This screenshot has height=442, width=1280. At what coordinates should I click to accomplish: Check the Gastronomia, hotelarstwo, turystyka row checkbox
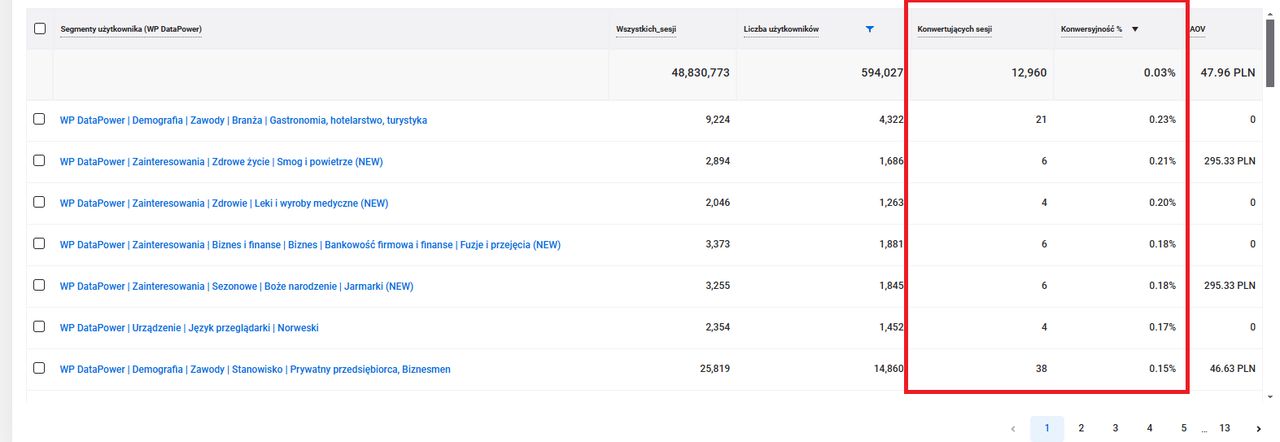coord(40,119)
